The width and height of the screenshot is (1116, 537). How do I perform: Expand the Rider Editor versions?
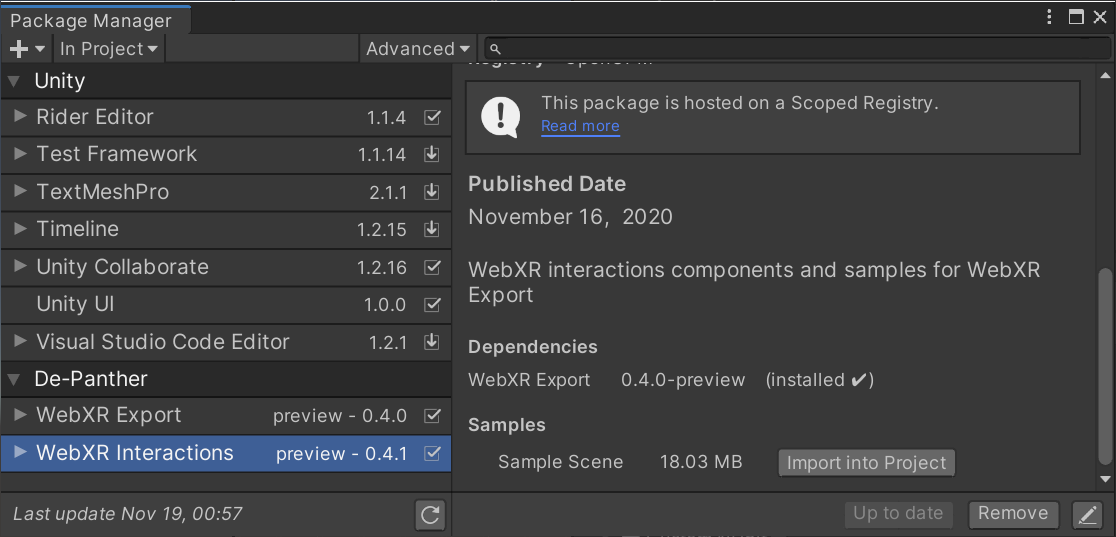[x=21, y=116]
